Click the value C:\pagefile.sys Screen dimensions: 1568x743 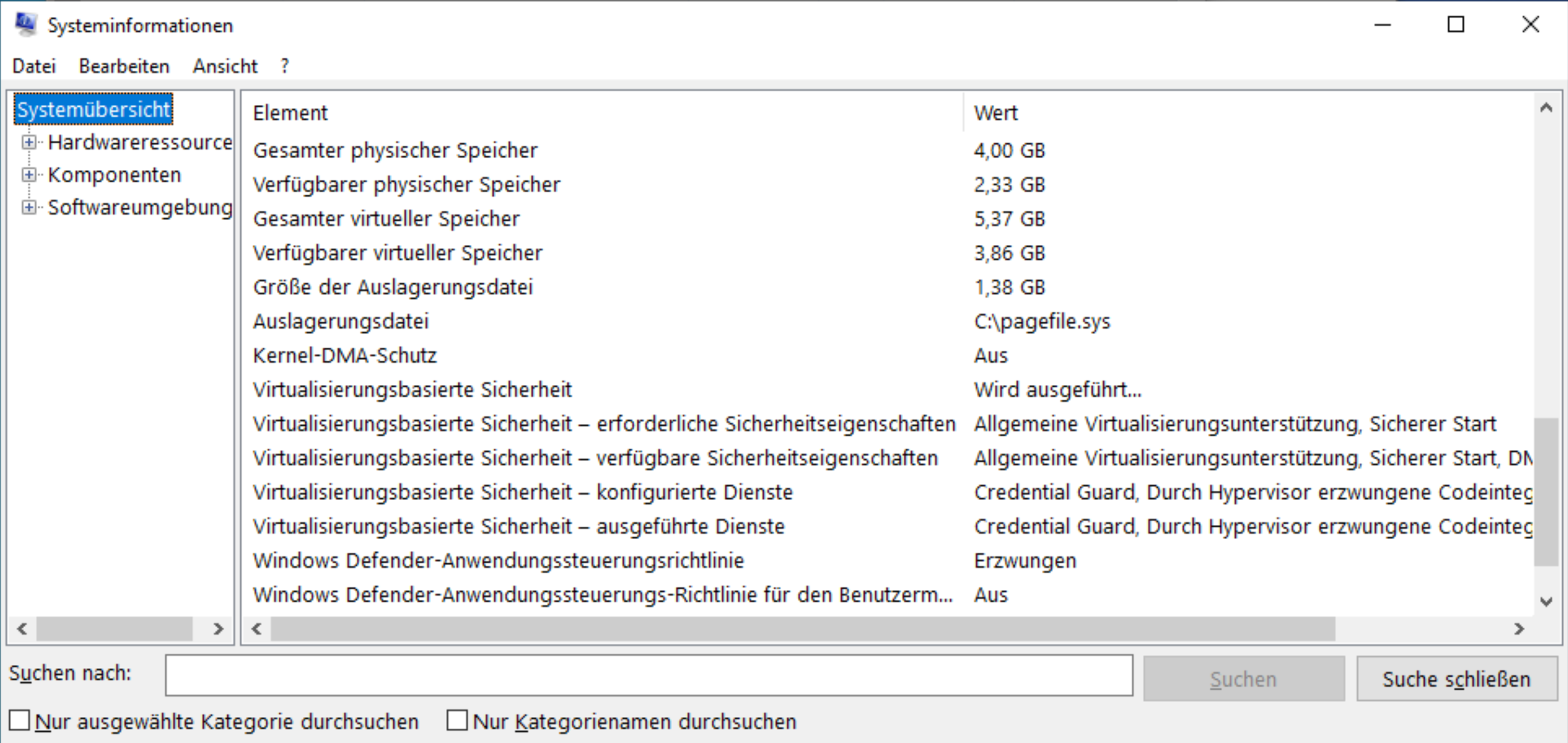point(1042,322)
